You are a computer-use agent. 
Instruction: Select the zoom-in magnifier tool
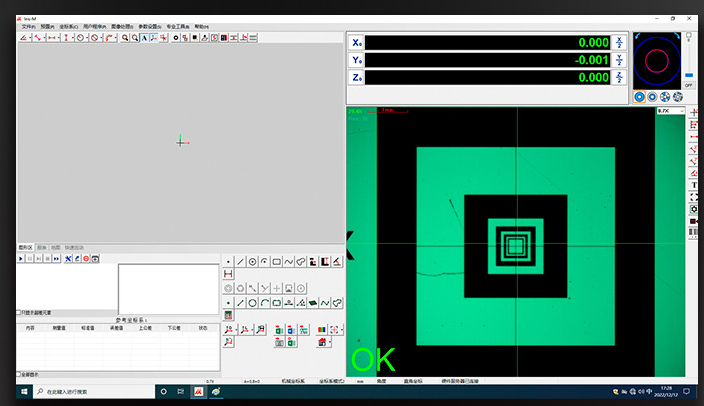click(124, 38)
